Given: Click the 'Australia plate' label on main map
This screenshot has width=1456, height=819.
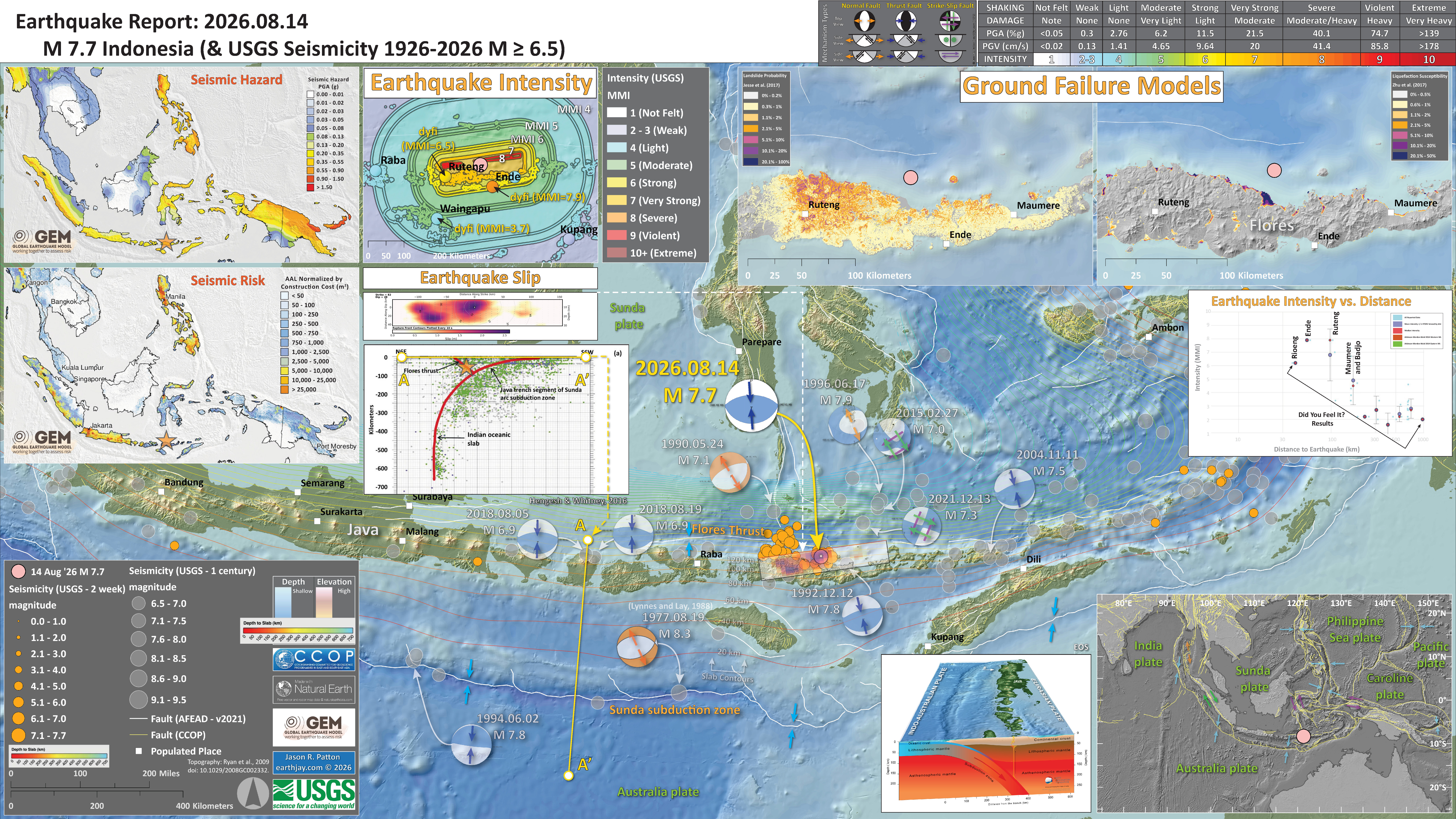Looking at the screenshot, I should [658, 792].
